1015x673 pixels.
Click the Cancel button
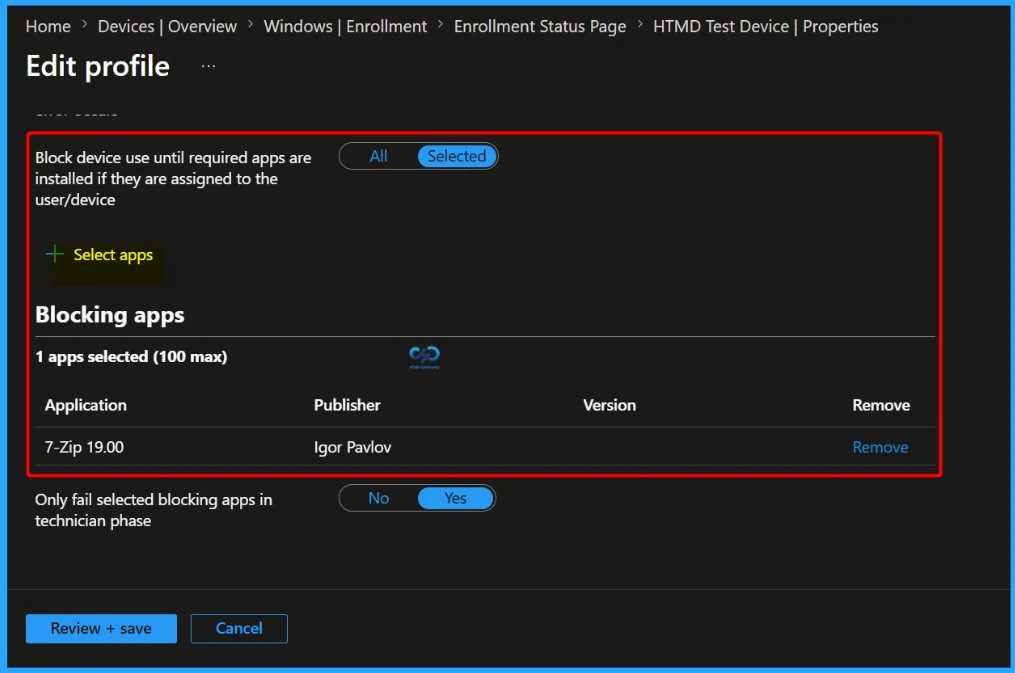point(239,628)
